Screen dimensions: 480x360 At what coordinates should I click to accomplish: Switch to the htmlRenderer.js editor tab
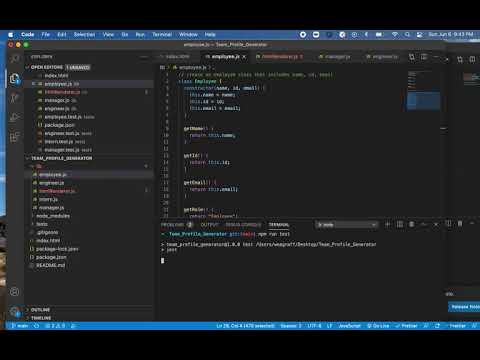(x=279, y=57)
